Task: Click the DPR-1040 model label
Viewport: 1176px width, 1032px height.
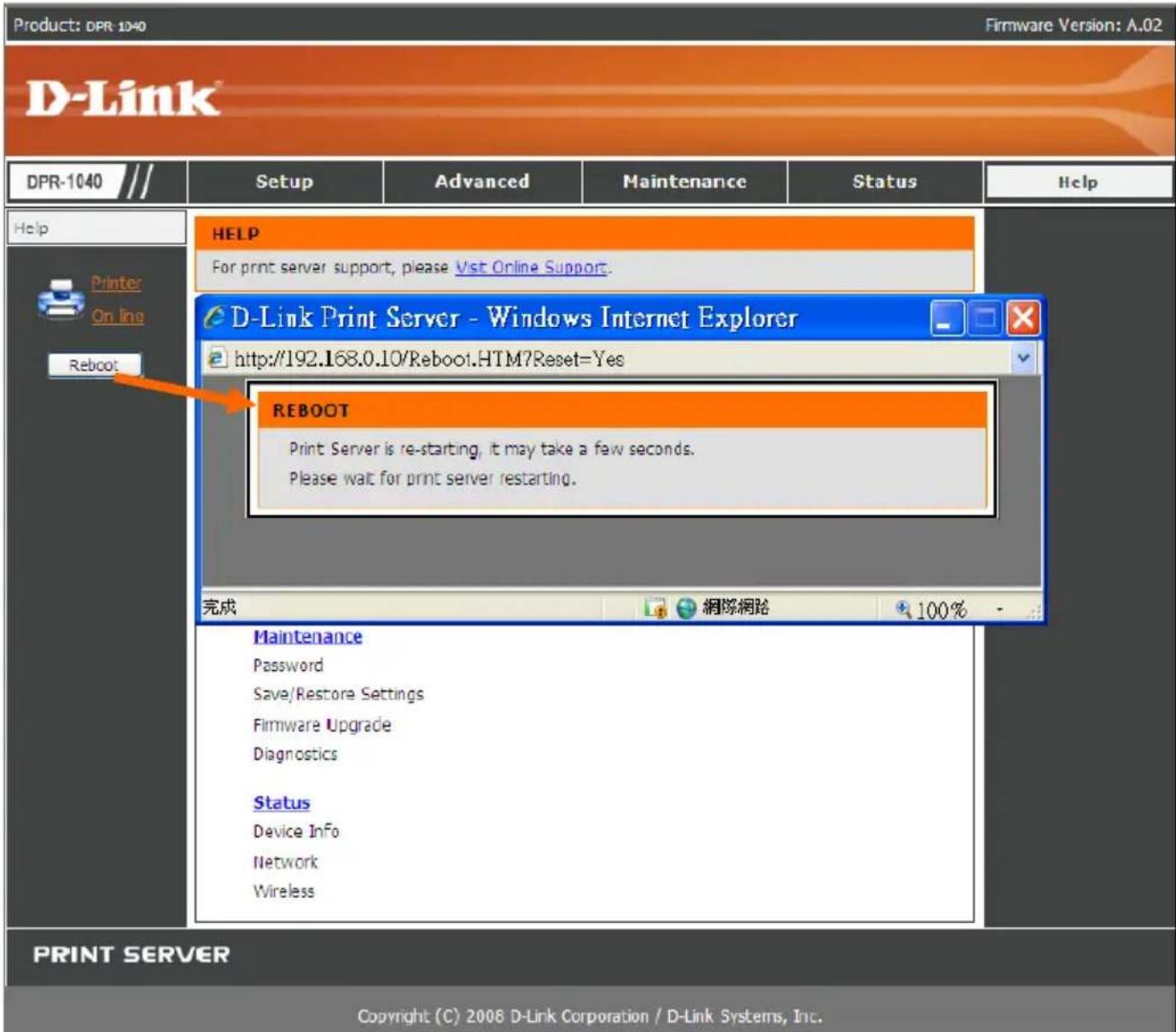Action: tap(65, 182)
